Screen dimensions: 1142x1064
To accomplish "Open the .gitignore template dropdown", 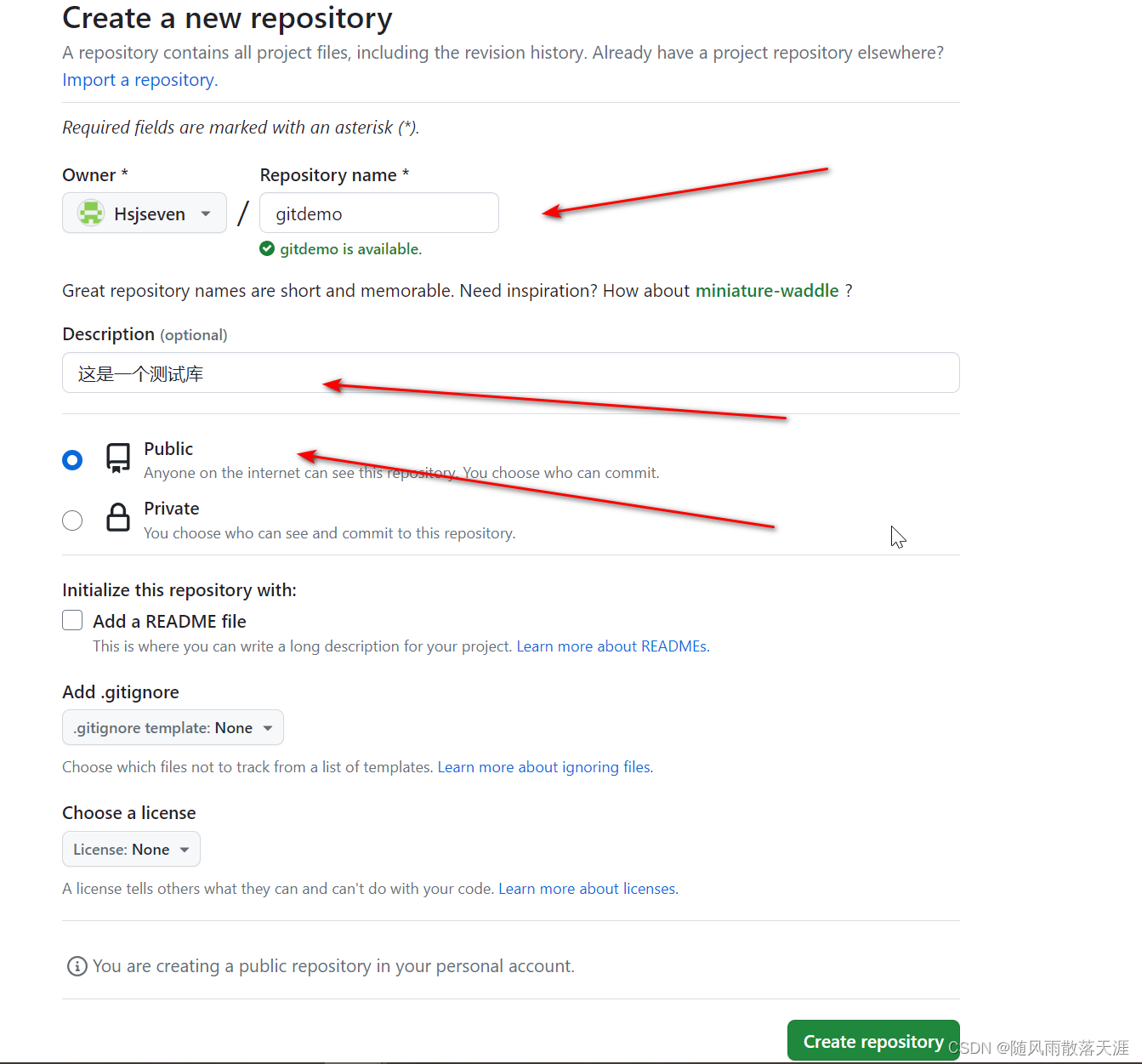I will coord(173,727).
